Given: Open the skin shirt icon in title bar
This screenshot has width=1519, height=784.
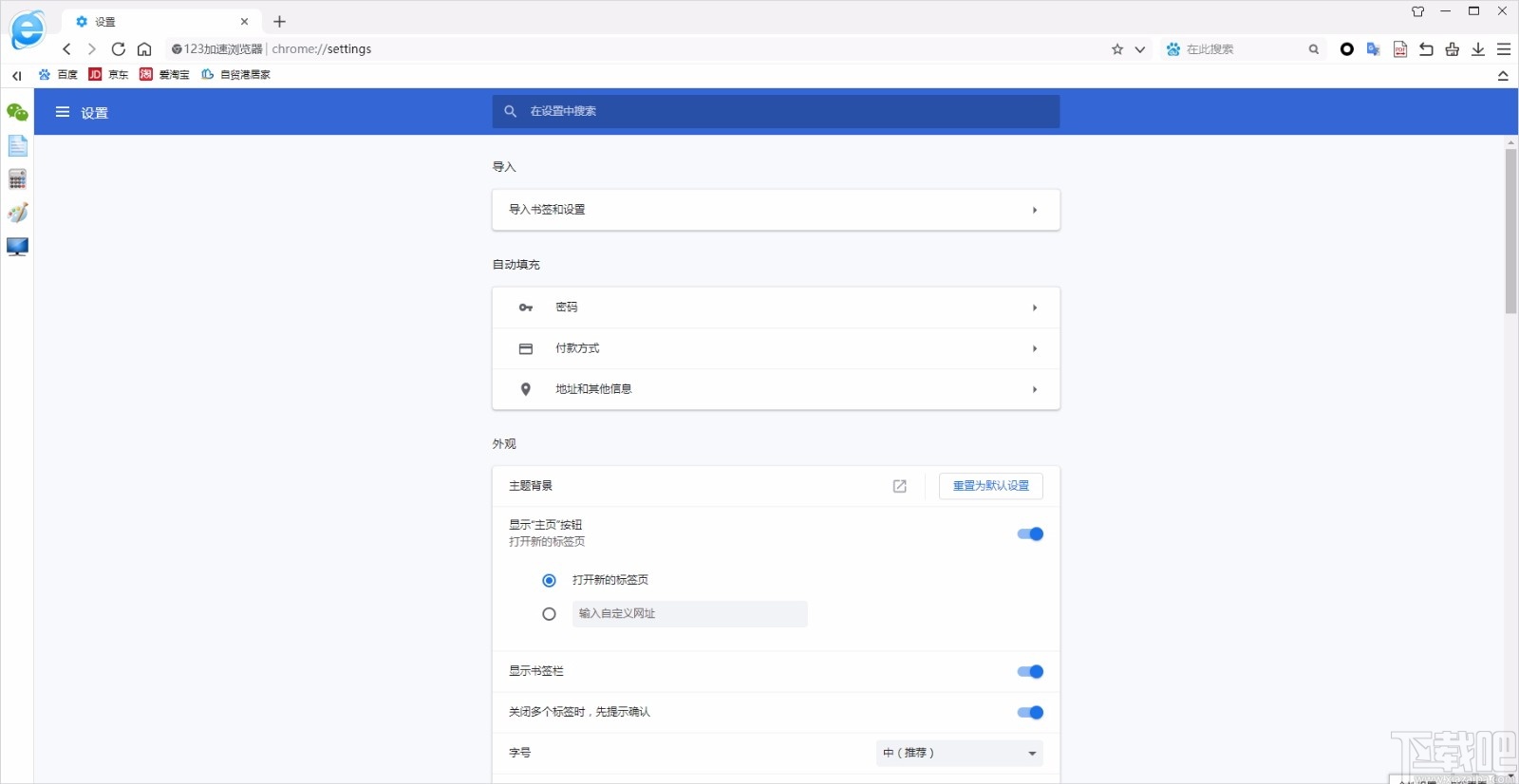Looking at the screenshot, I should coord(1418,11).
